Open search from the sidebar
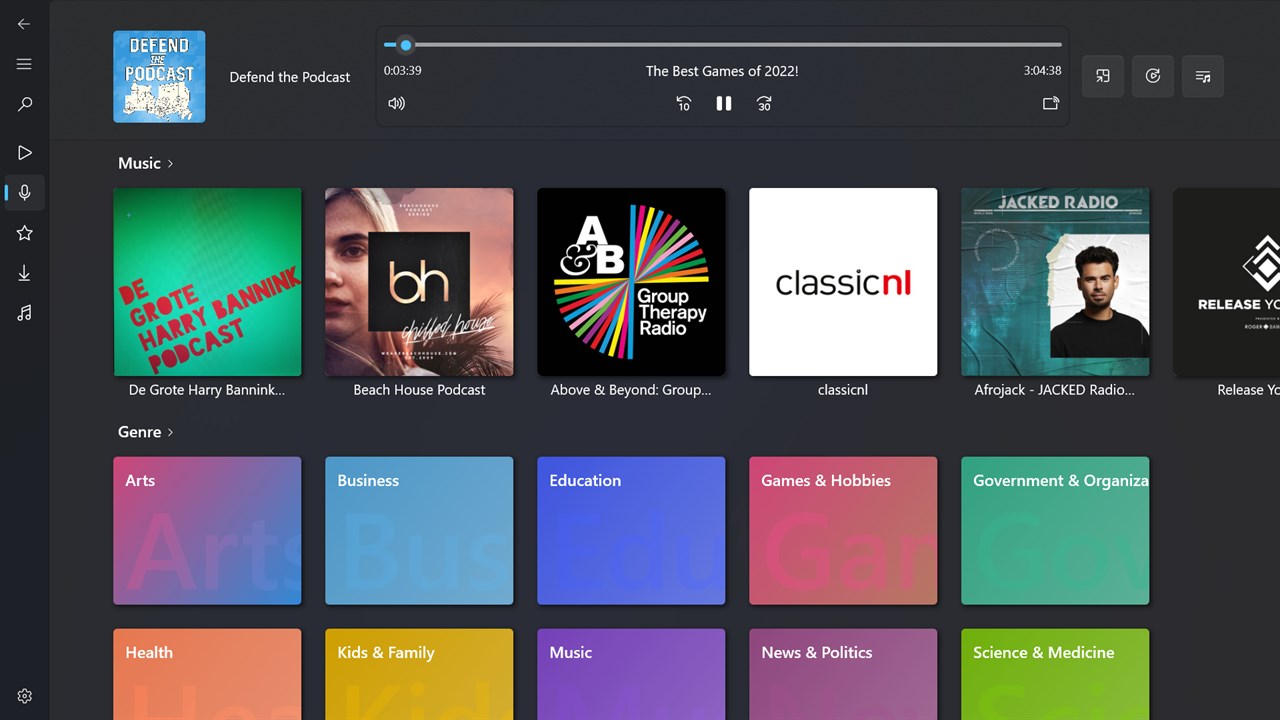 pos(24,104)
